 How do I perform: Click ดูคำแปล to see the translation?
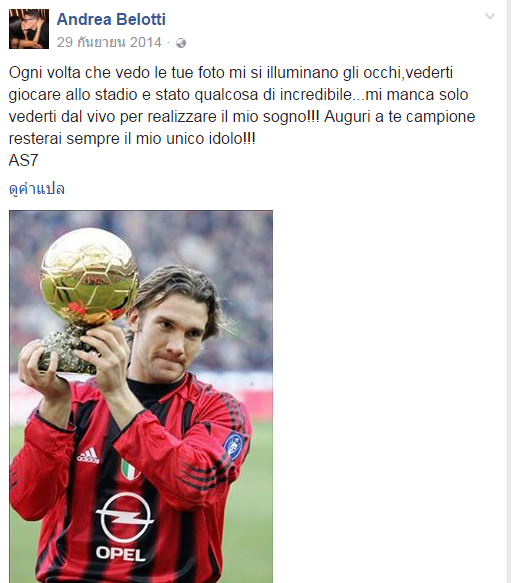pyautogui.click(x=37, y=189)
